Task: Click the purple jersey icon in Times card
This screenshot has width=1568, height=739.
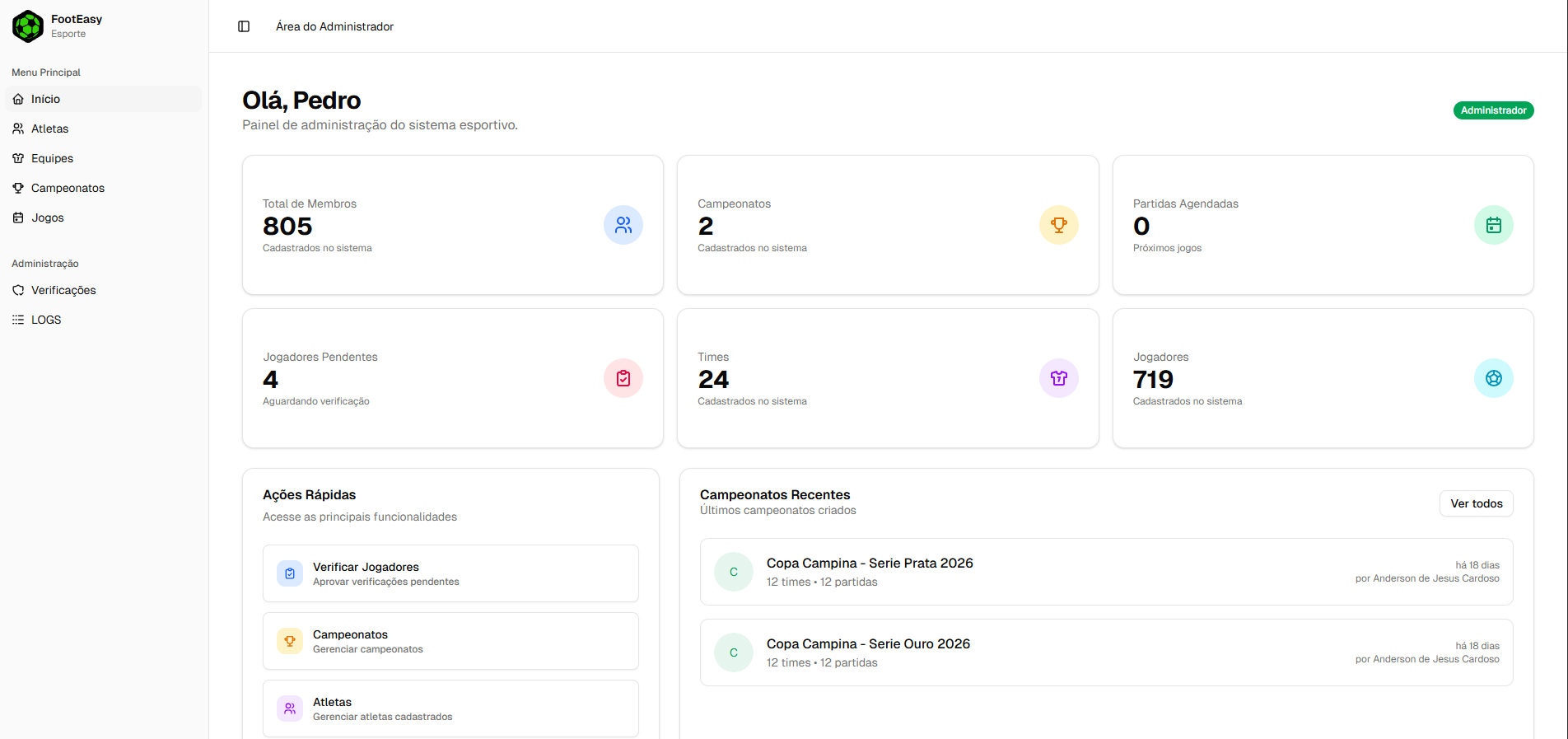Action: [x=1058, y=378]
